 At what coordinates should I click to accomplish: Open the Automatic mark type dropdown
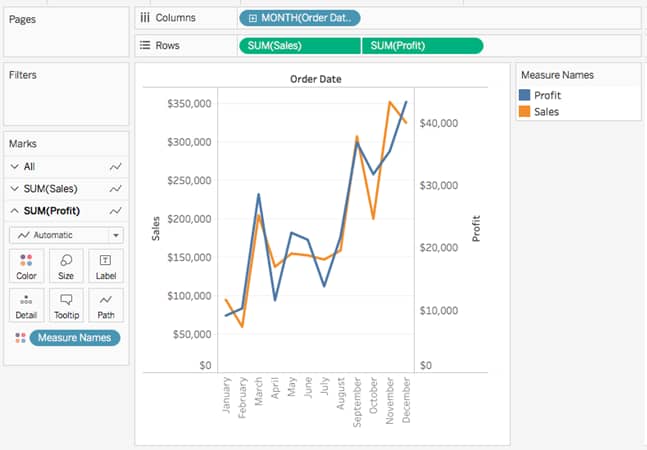[116, 235]
